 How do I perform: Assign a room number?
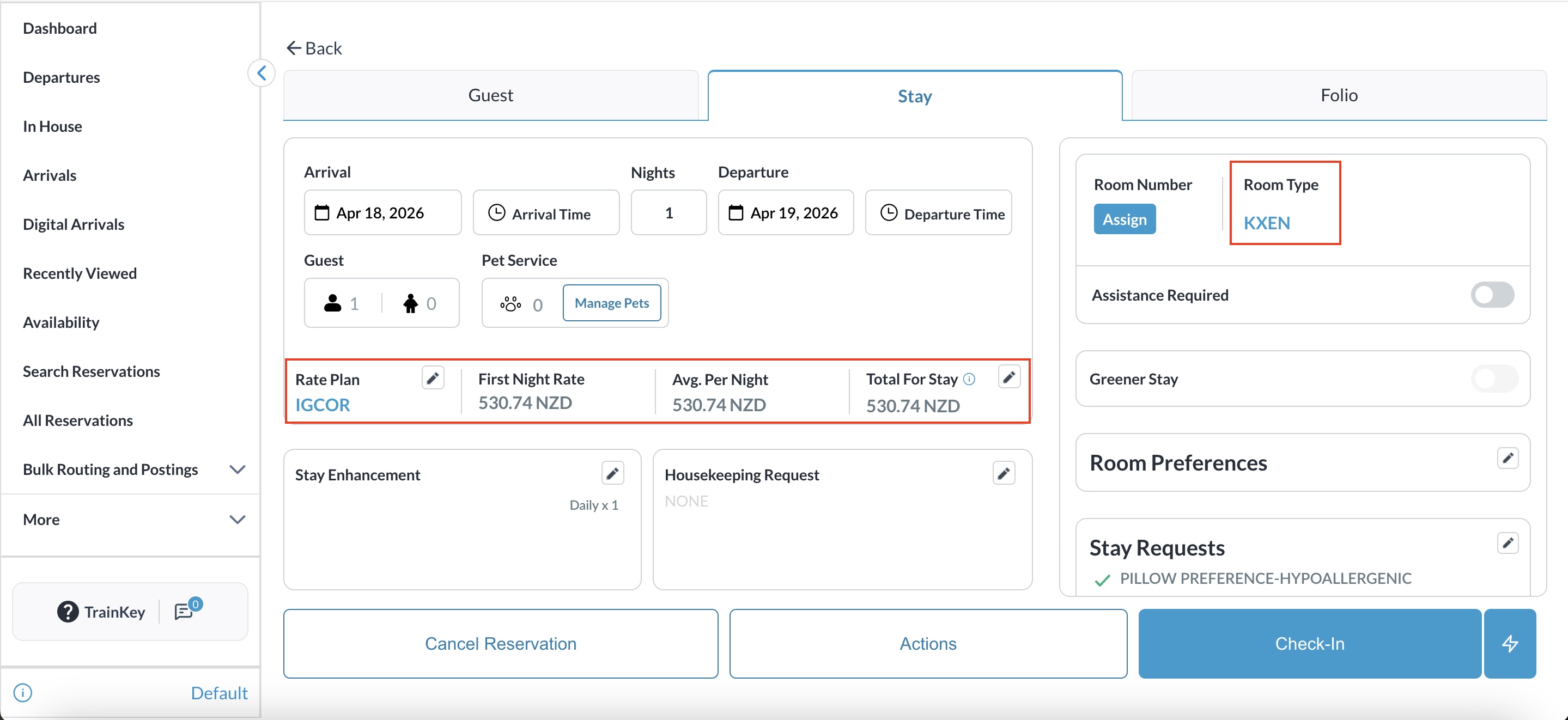pyautogui.click(x=1125, y=219)
